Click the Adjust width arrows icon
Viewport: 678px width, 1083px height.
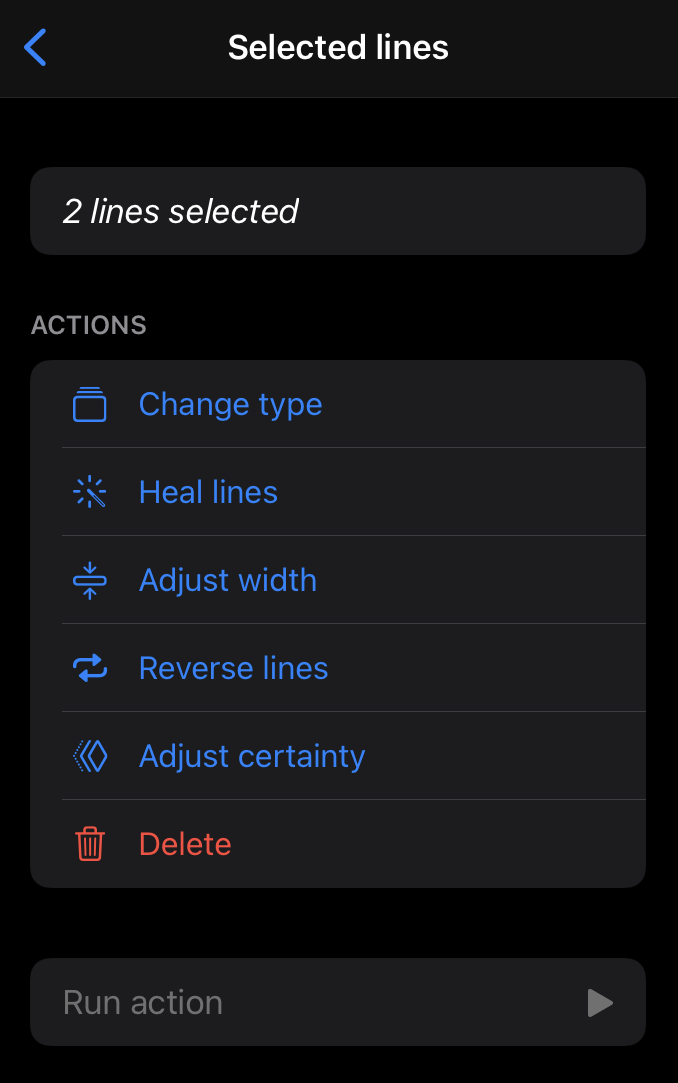pyautogui.click(x=90, y=580)
